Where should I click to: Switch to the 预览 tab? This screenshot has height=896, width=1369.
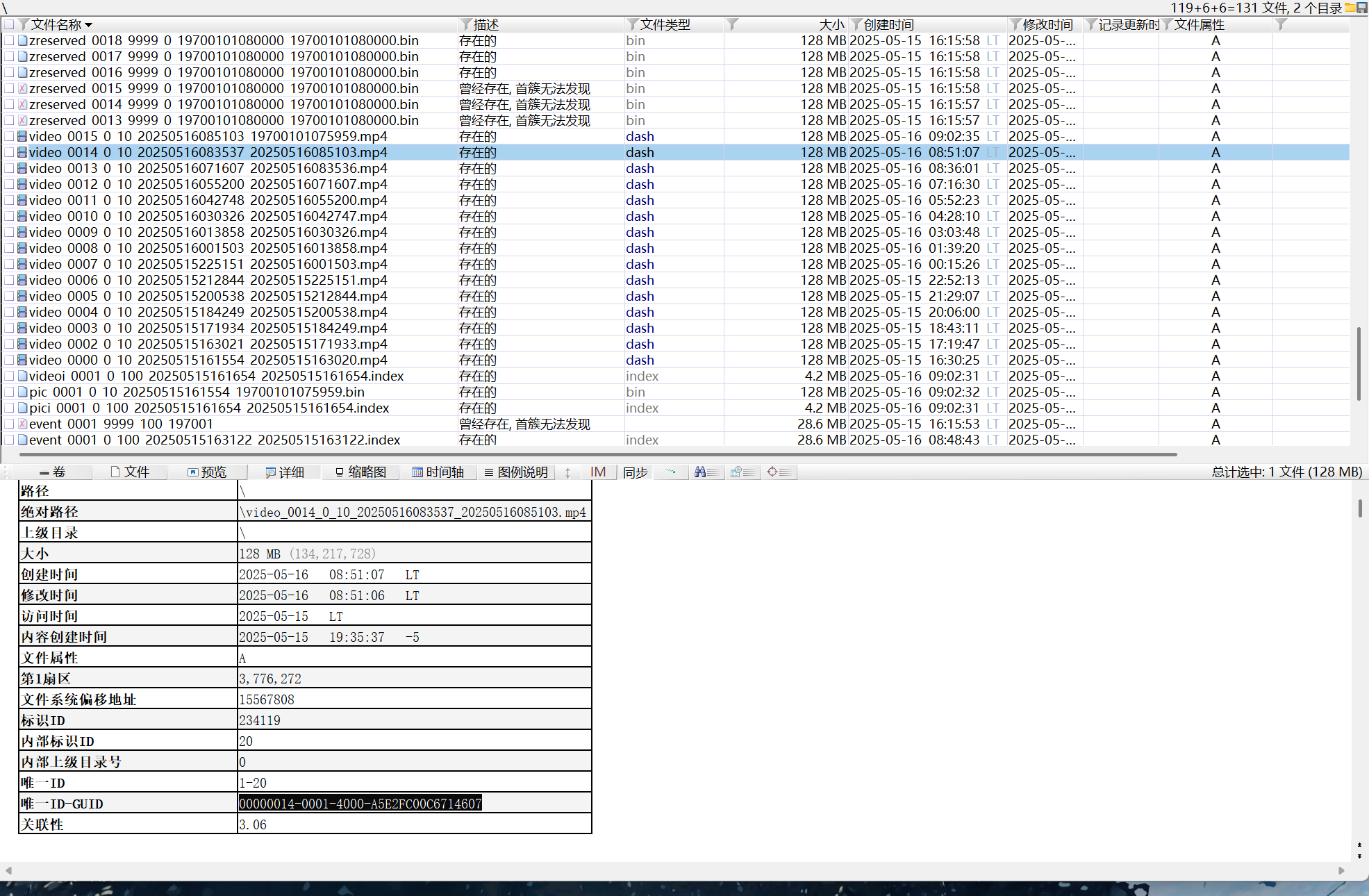(207, 472)
